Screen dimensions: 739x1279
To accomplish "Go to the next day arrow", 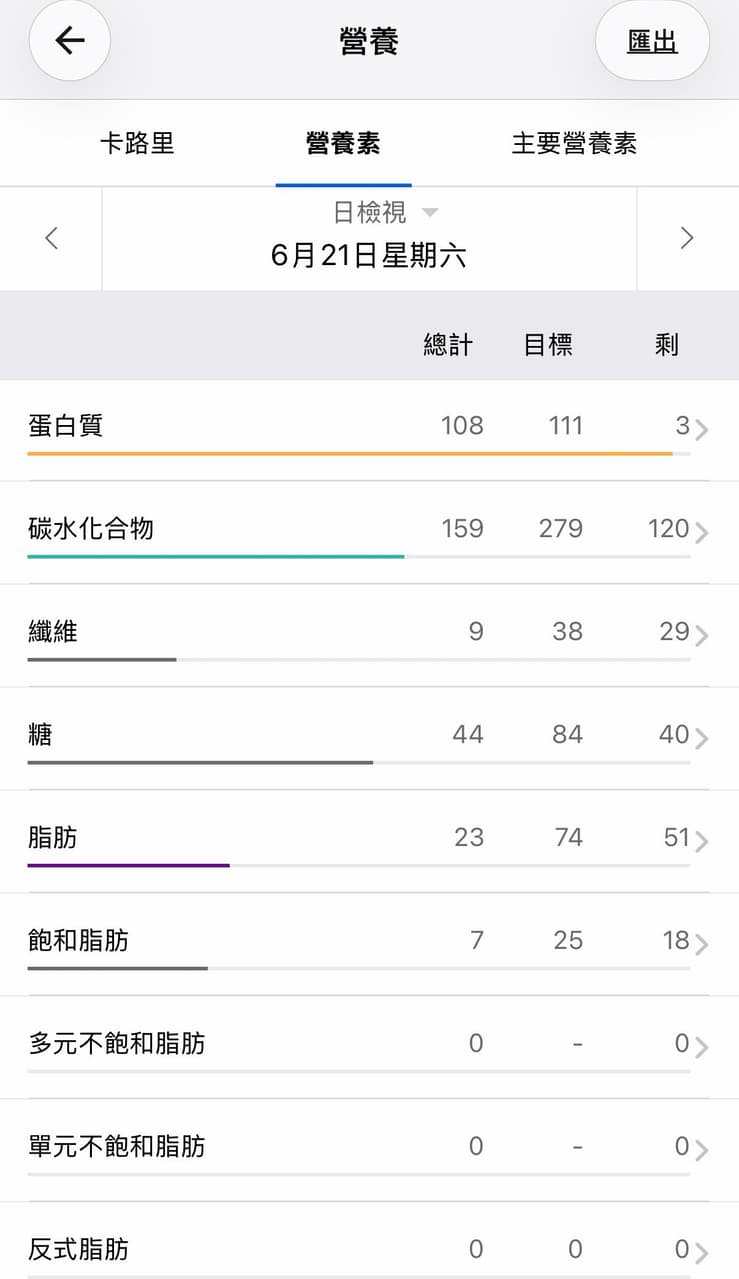I will click(687, 238).
